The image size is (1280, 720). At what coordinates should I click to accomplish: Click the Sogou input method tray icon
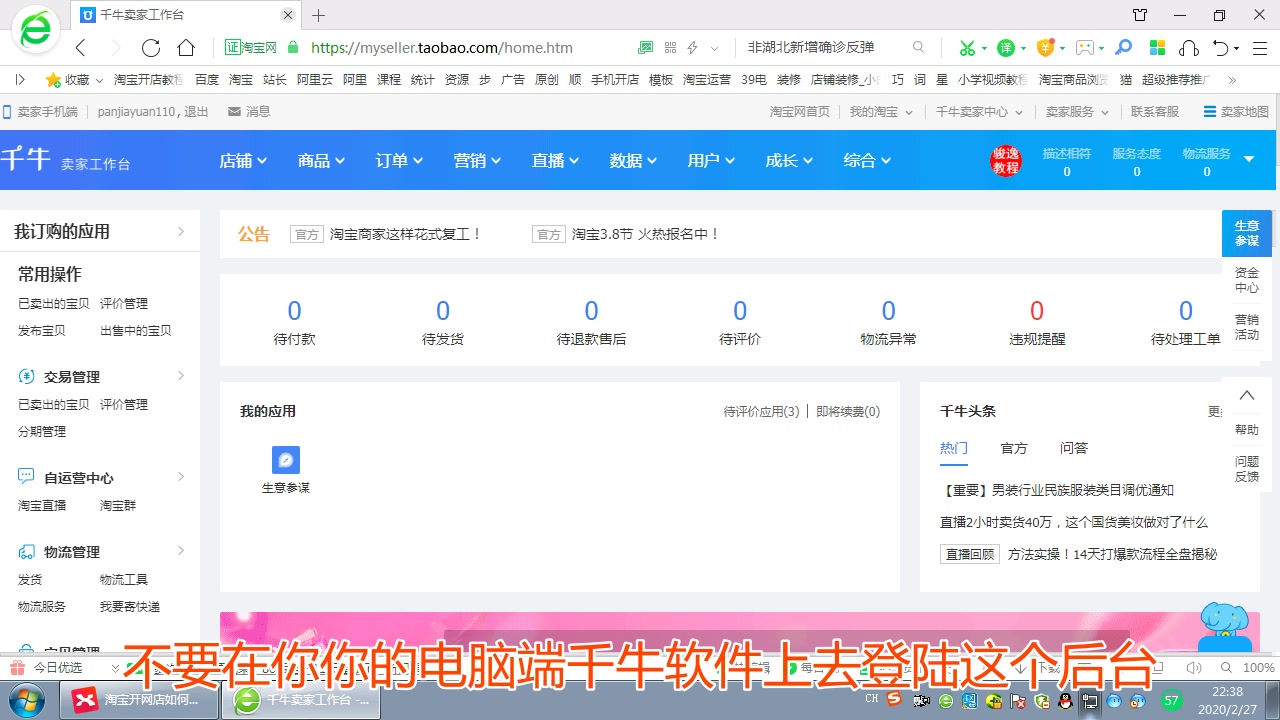coord(895,699)
